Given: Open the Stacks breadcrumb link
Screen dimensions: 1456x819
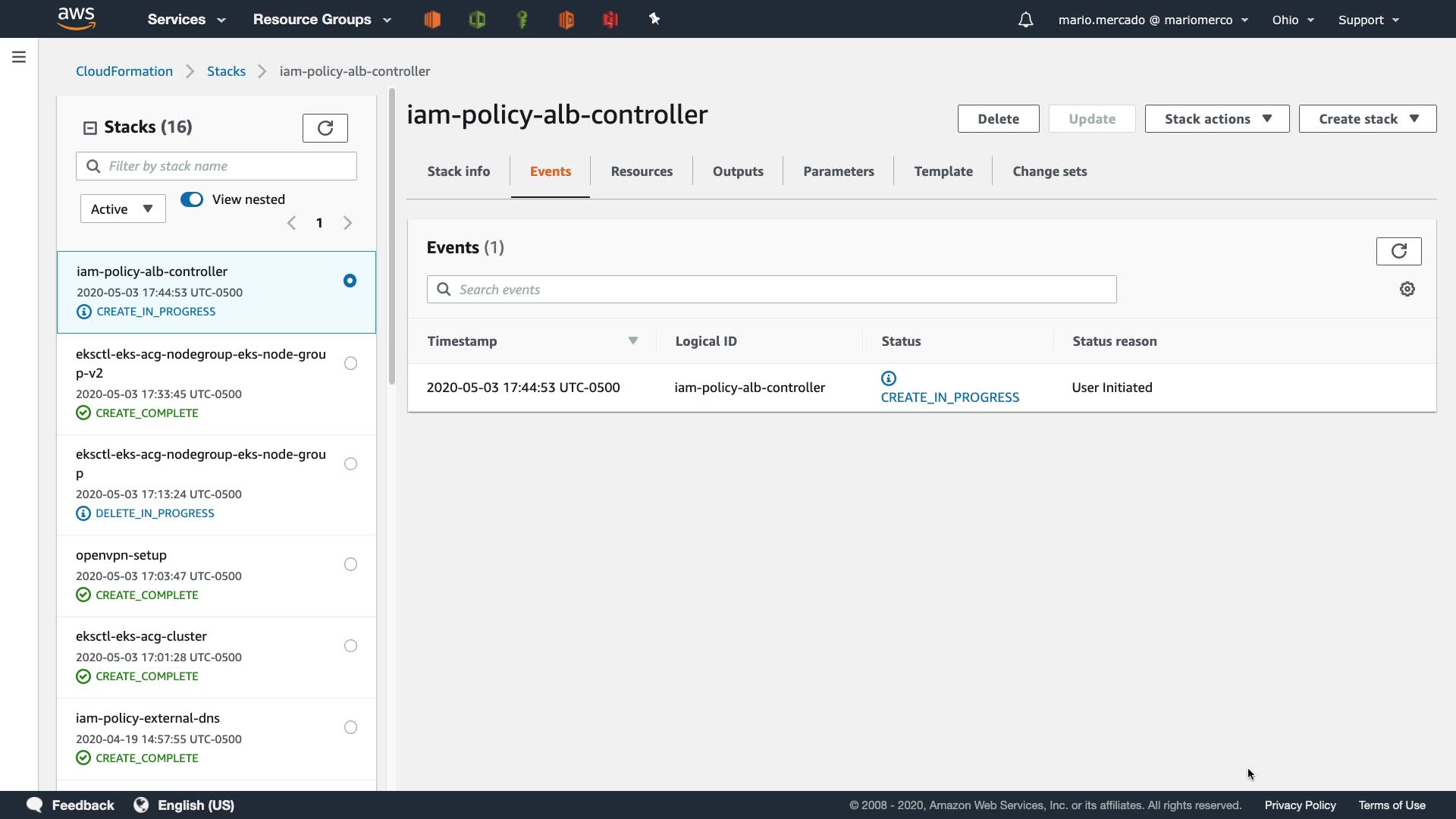Looking at the screenshot, I should (x=226, y=71).
